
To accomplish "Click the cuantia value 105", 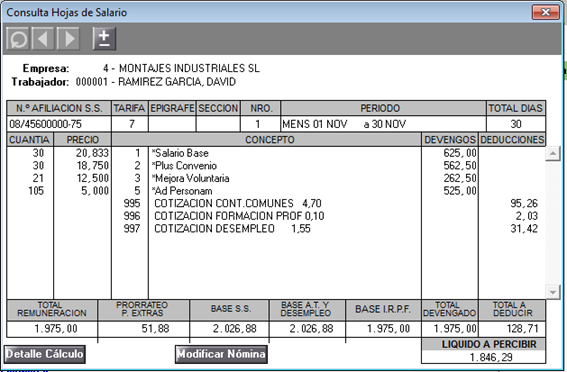I will [36, 191].
